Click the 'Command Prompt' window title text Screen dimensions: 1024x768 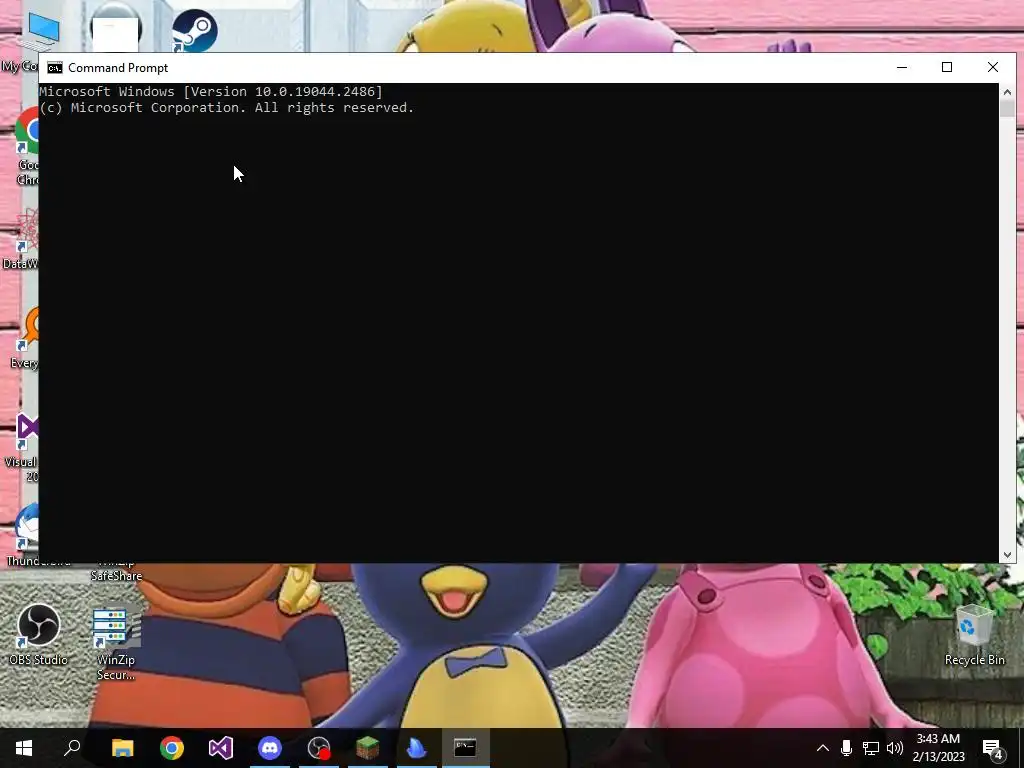[x=118, y=68]
